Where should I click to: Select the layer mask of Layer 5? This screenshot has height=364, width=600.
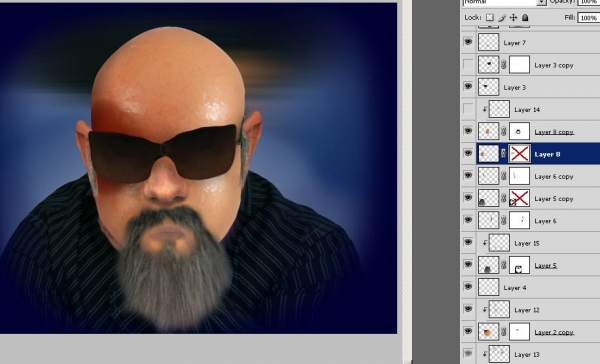[519, 264]
